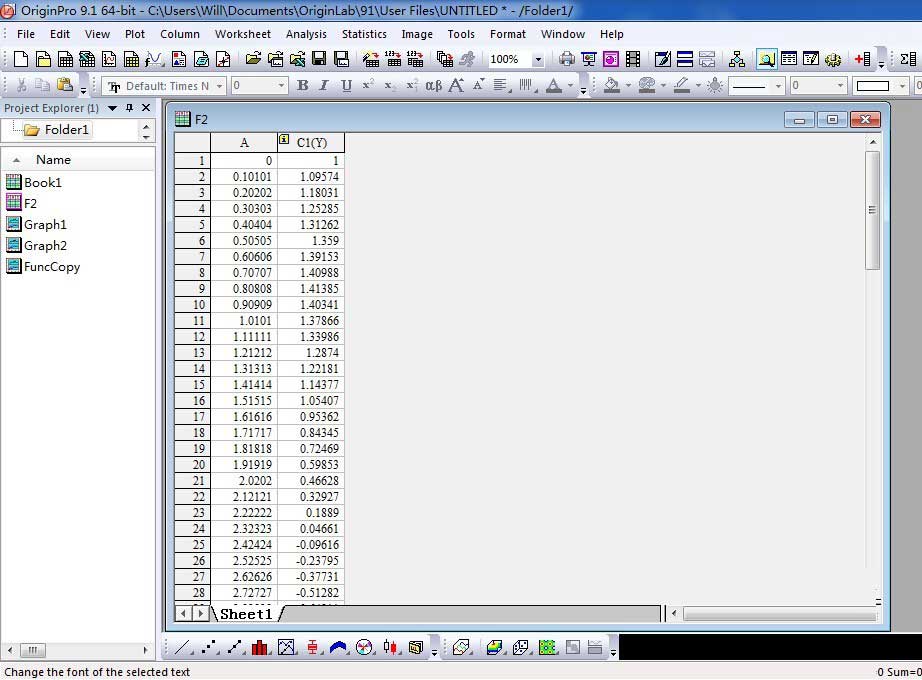The image size is (922, 680).
Task: Open the font name dropdown
Action: coord(219,86)
